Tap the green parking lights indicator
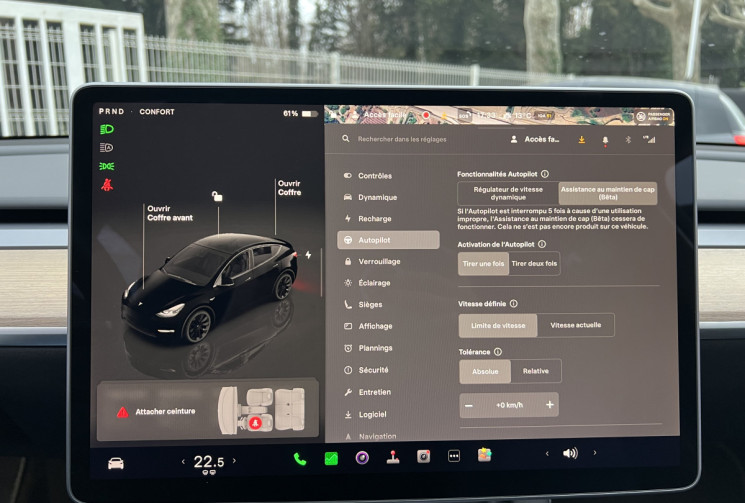 (x=106, y=166)
